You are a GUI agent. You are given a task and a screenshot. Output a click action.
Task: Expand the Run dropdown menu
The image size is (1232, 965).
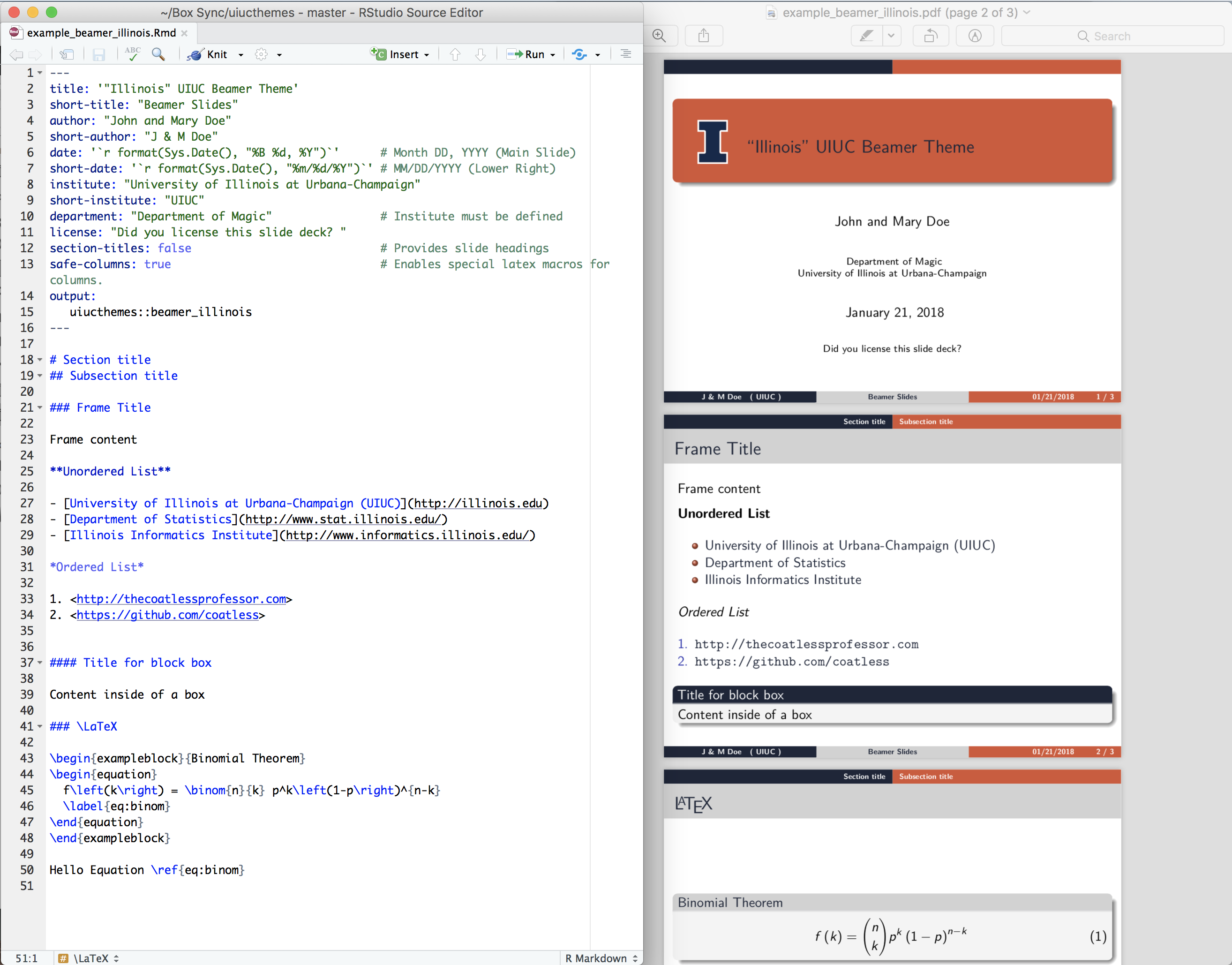point(552,55)
